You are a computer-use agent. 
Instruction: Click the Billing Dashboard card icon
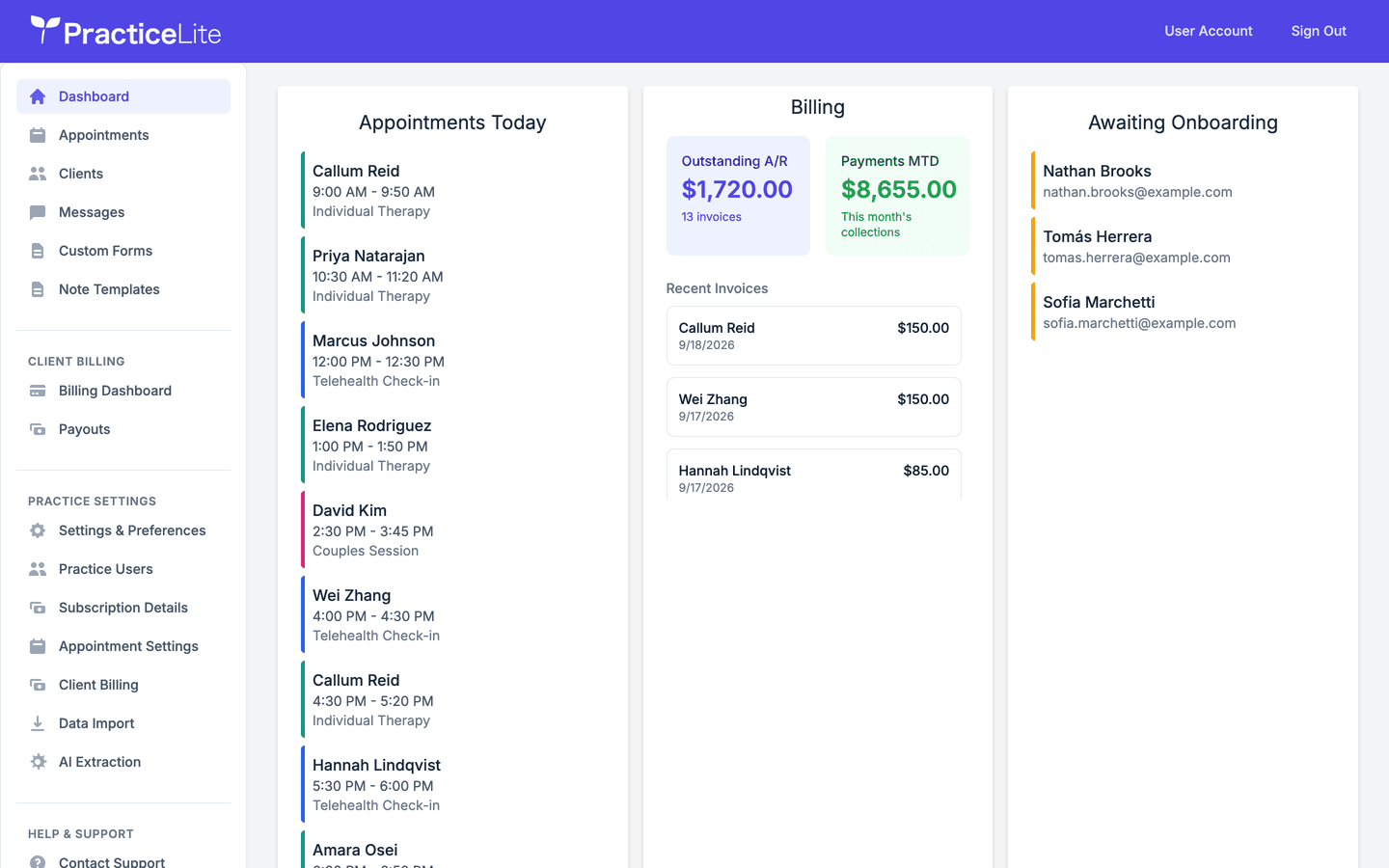coord(38,391)
